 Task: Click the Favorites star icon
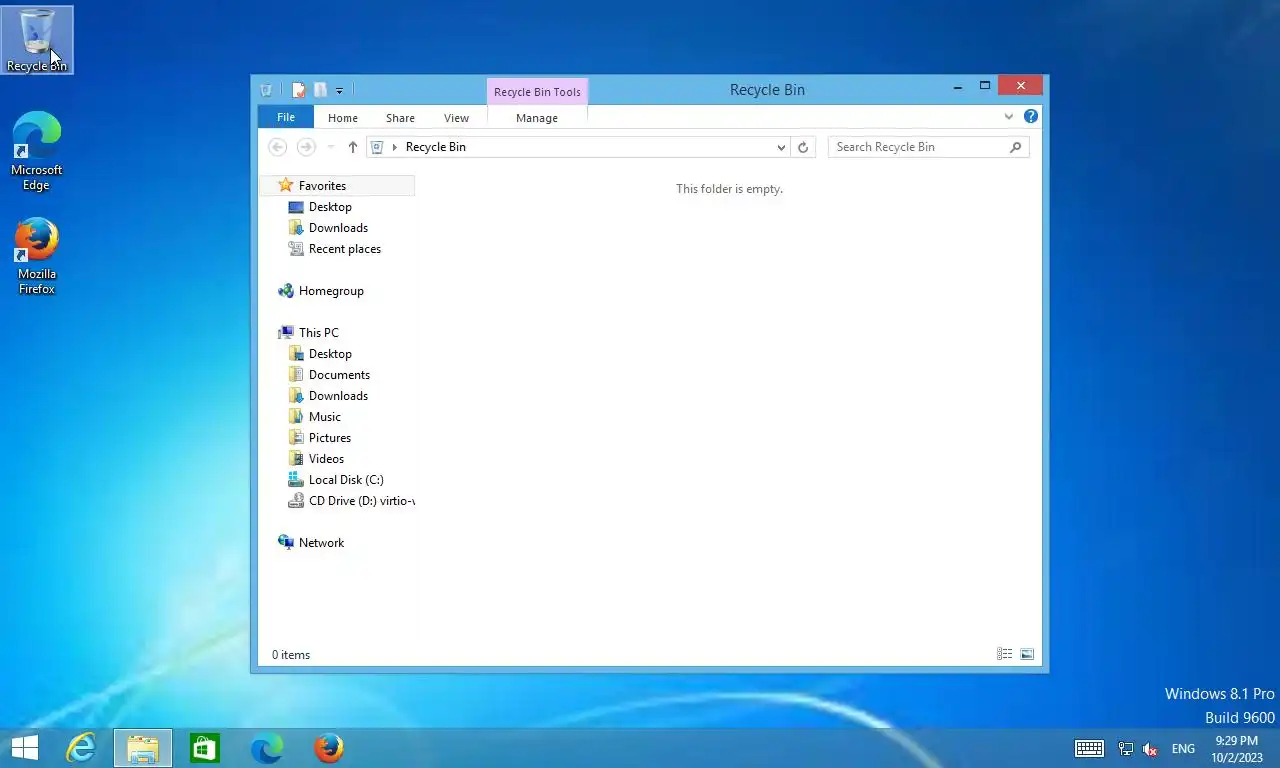286,185
